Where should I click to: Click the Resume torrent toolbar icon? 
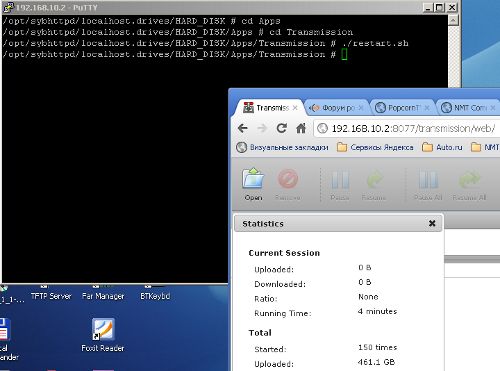tap(374, 185)
